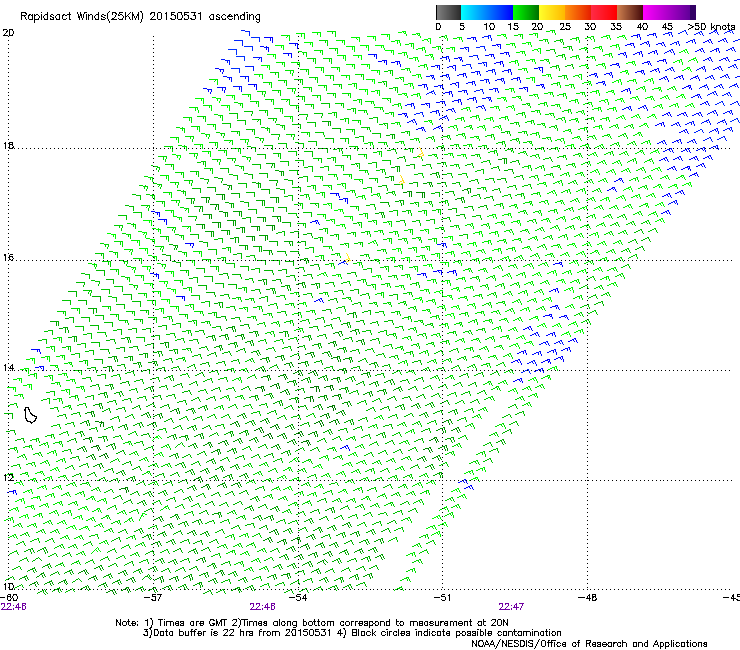Click the '35' label under the color bar
Viewport: 740px width, 650px height.
[x=616, y=27]
